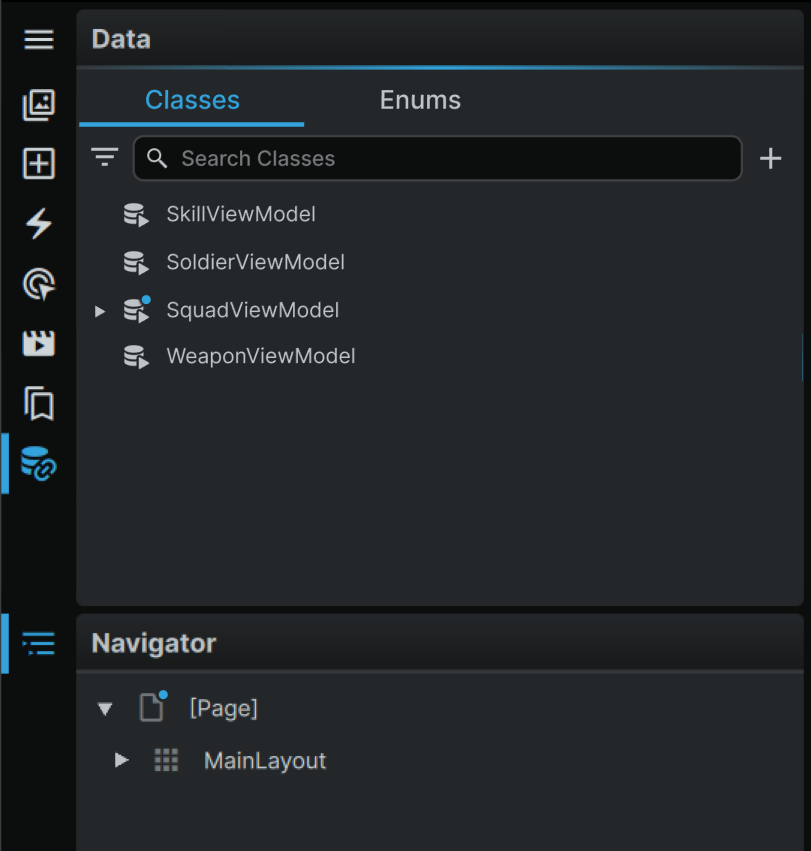Select the Data binding database icon
811x851 pixels.
(x=39, y=463)
